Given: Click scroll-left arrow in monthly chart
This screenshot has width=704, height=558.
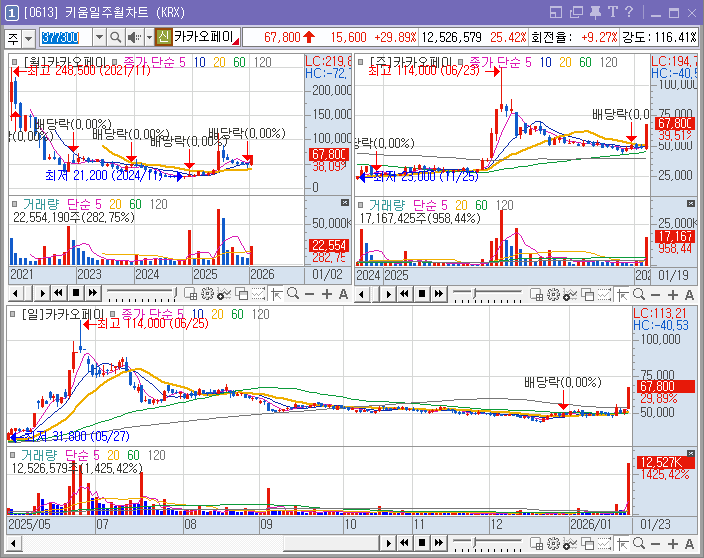Looking at the screenshot, I should click(x=15, y=294).
